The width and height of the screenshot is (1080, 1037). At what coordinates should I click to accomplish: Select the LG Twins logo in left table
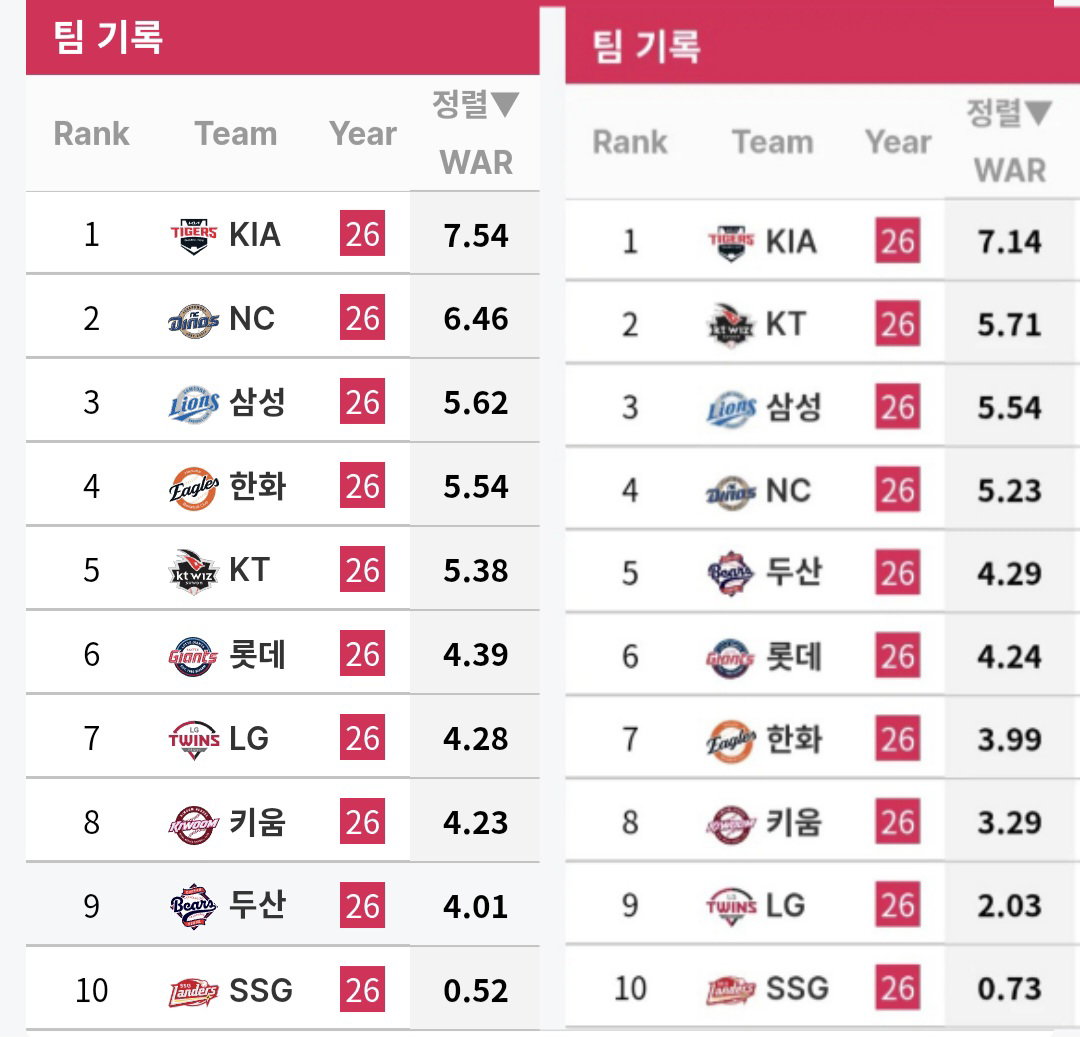[x=194, y=740]
